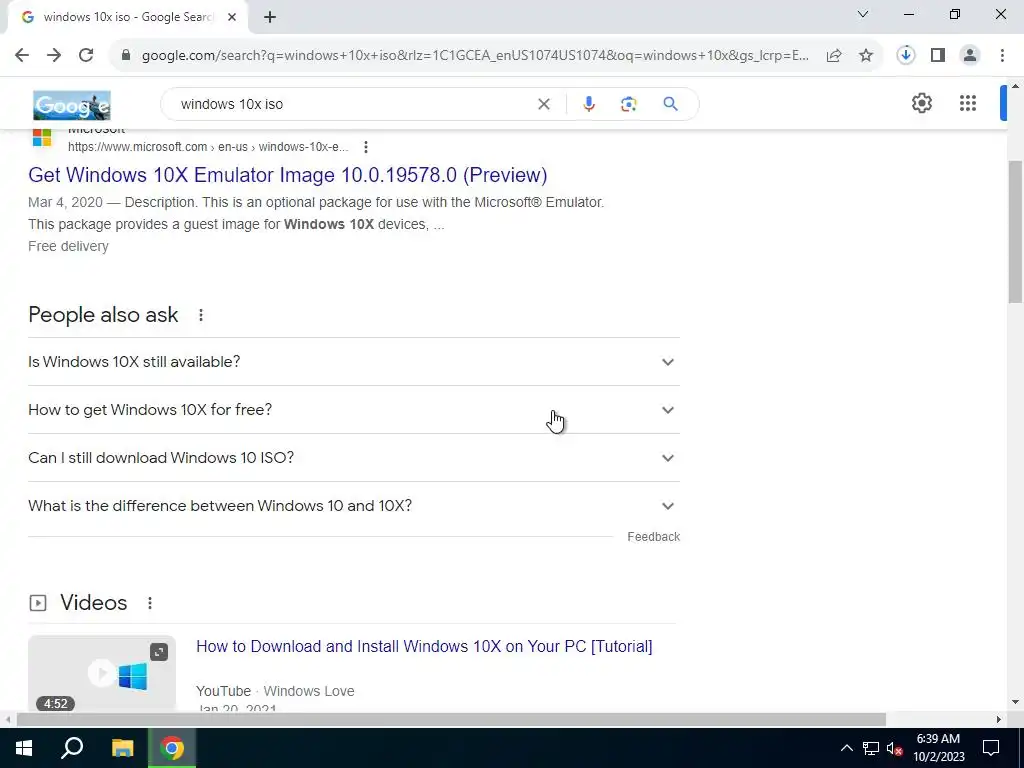
Task: Clear the search box text
Action: pyautogui.click(x=543, y=104)
